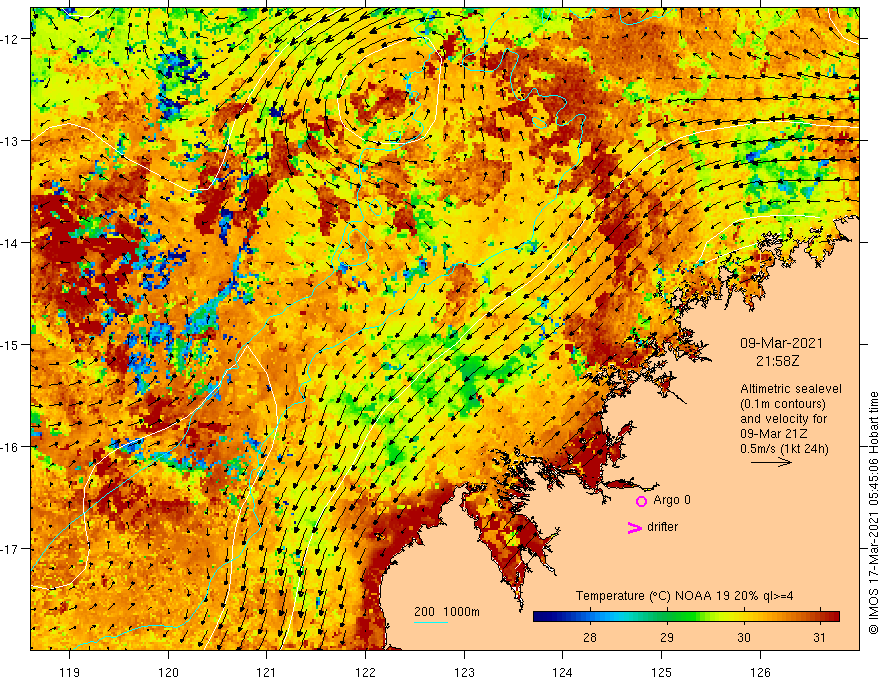
Task: Click the color bar value 29
Action: coord(667,637)
